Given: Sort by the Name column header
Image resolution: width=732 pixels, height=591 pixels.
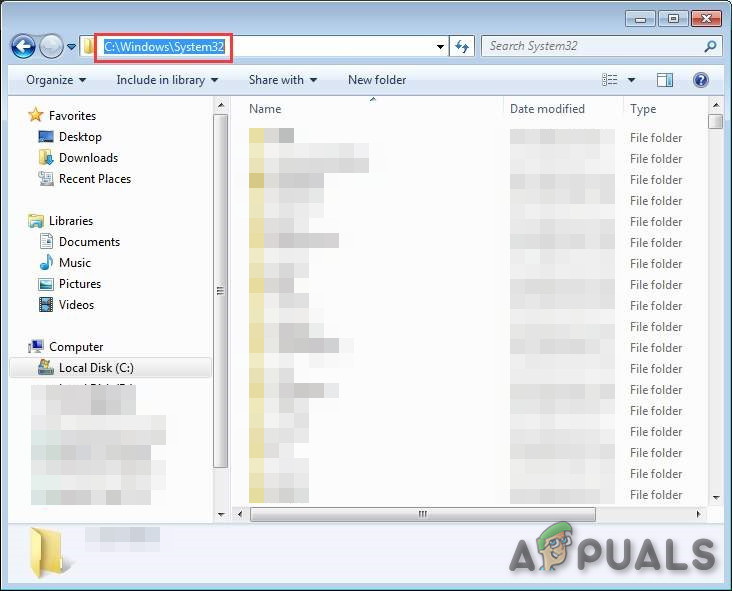Looking at the screenshot, I should [265, 109].
